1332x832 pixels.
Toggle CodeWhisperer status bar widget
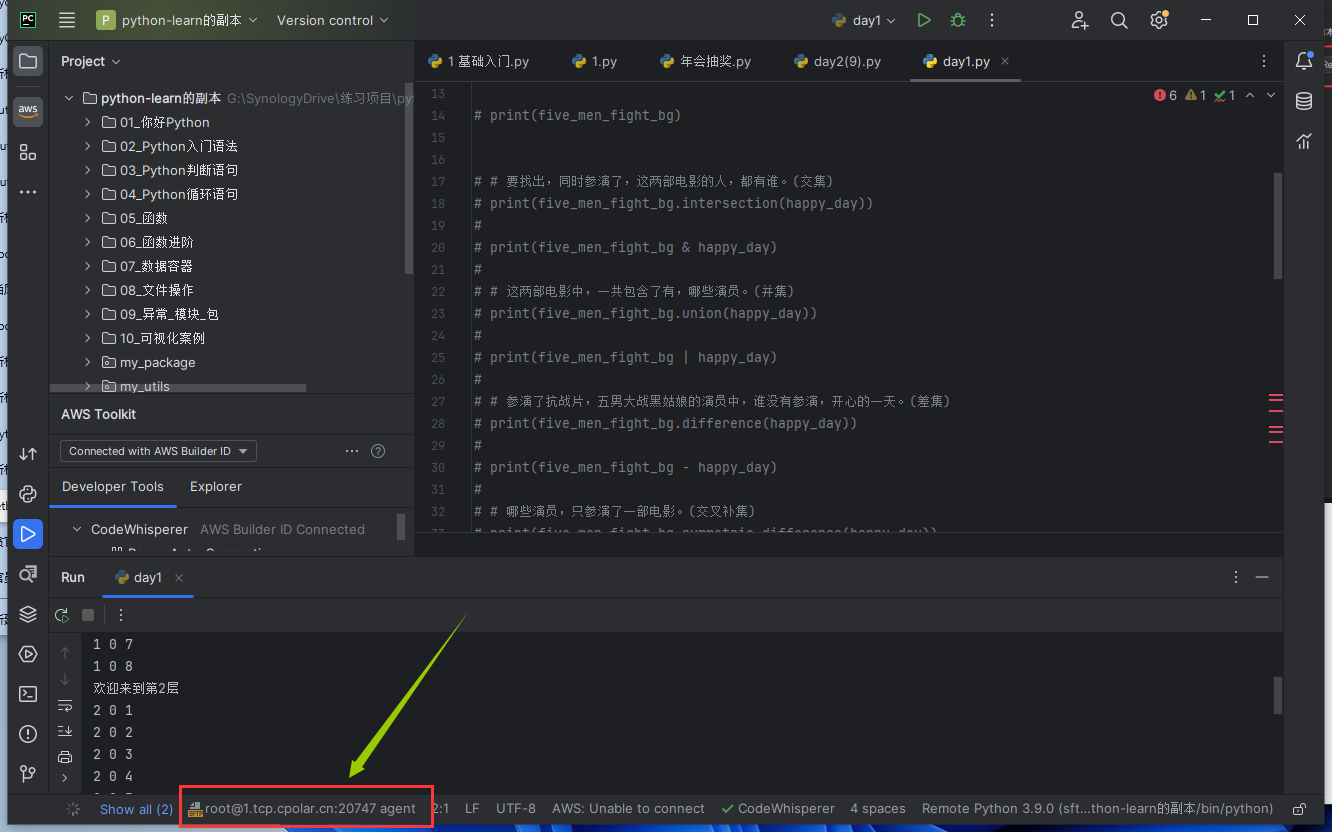pos(779,809)
